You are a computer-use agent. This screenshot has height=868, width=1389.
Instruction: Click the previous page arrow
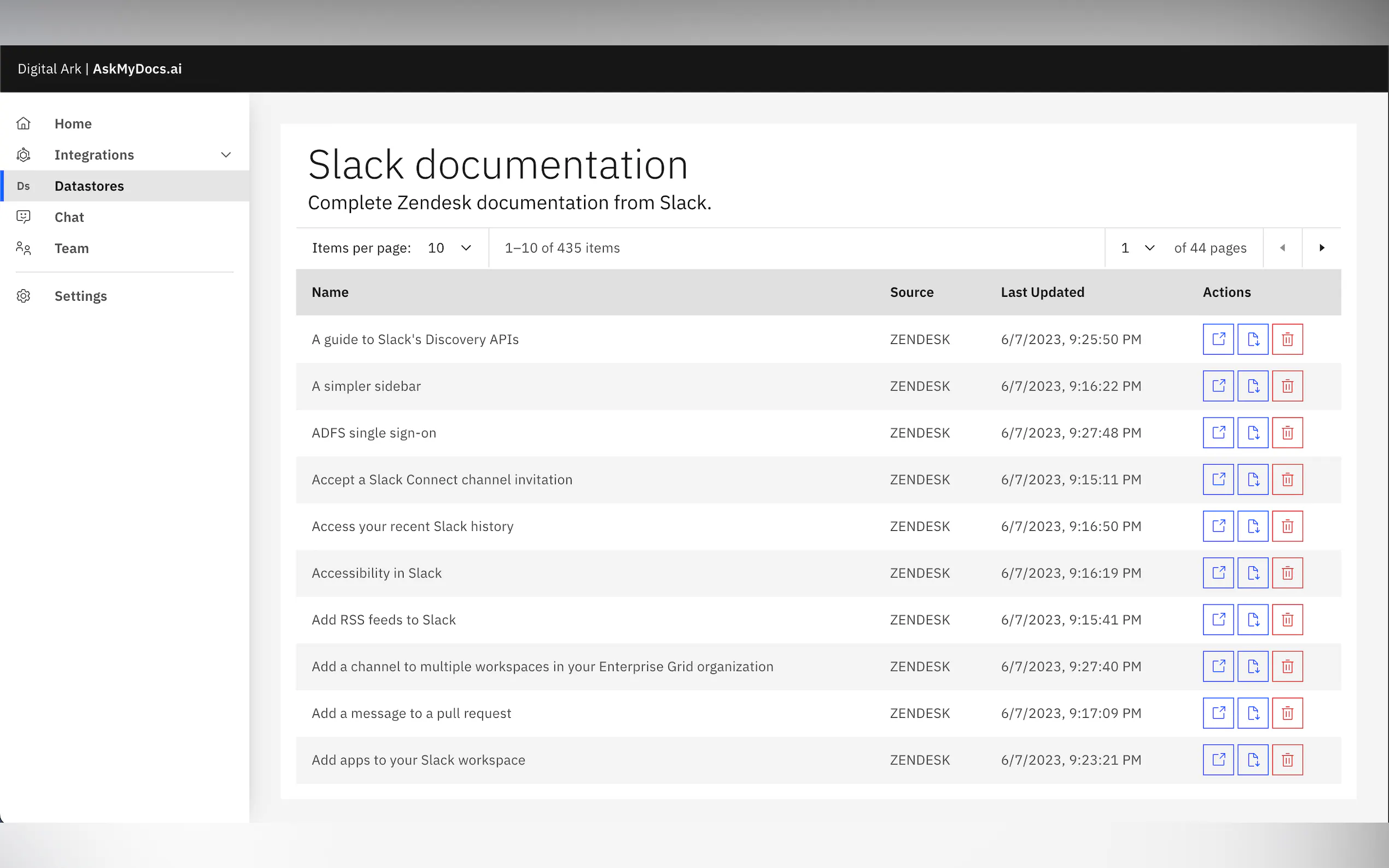[x=1282, y=248]
